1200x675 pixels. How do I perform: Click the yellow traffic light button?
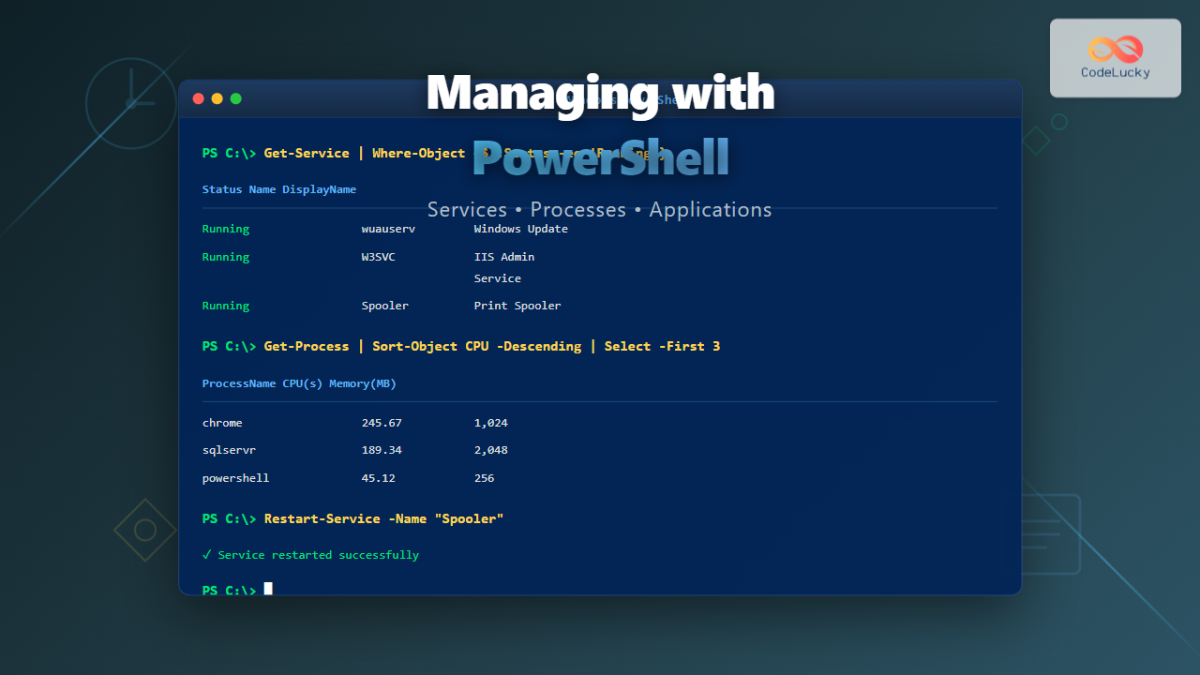click(x=217, y=98)
